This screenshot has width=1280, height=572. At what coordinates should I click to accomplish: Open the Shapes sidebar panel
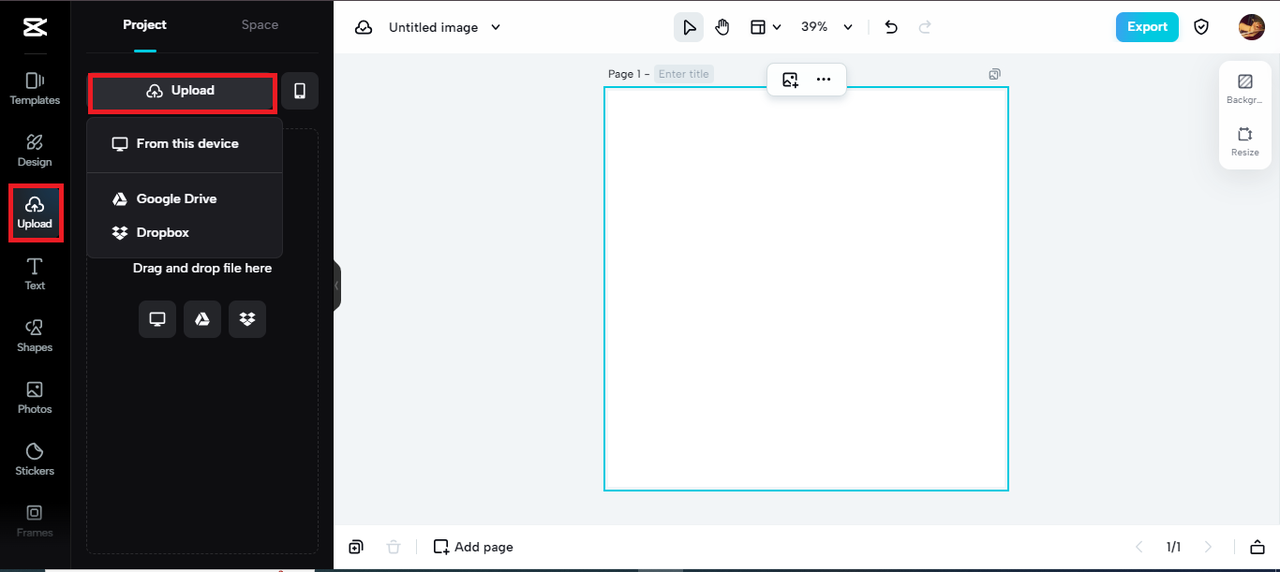tap(35, 336)
